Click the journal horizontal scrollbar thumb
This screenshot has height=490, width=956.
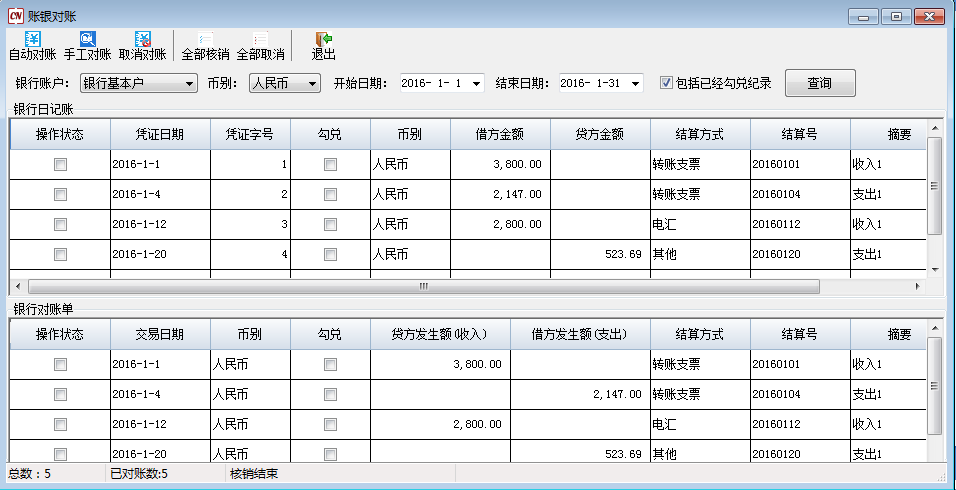point(422,286)
